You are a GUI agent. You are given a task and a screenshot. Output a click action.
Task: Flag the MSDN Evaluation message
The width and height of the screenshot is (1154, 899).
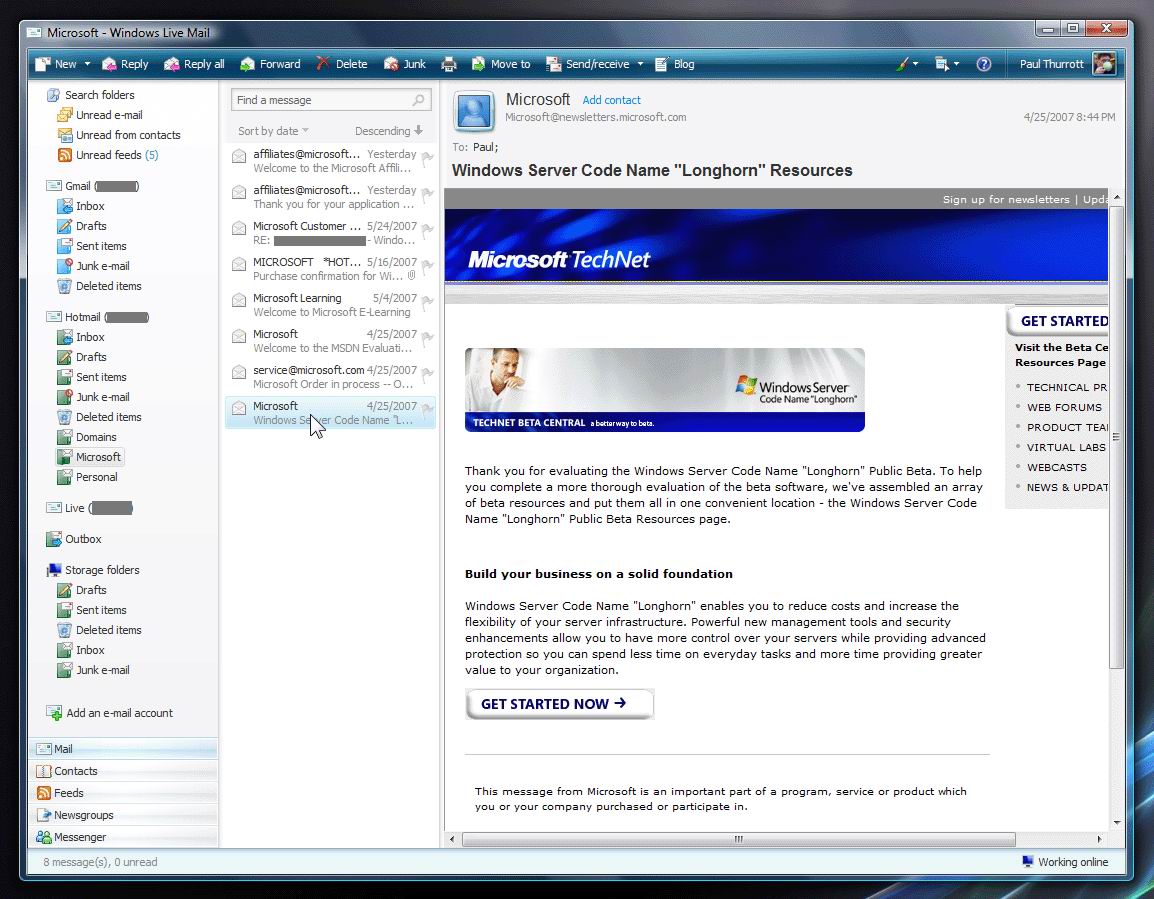[x=427, y=338]
